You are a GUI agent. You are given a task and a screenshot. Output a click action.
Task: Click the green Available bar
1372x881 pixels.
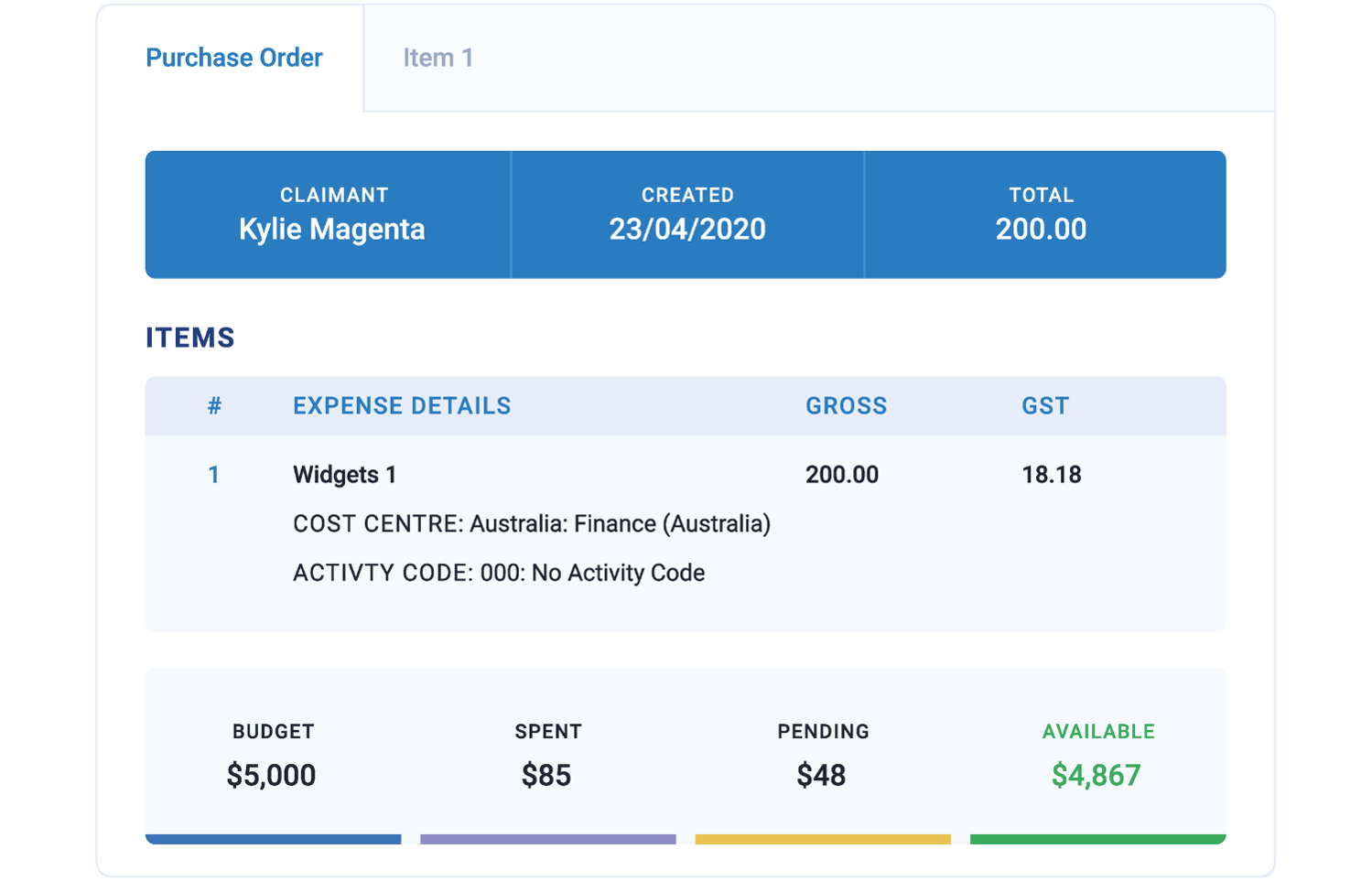tap(1098, 839)
